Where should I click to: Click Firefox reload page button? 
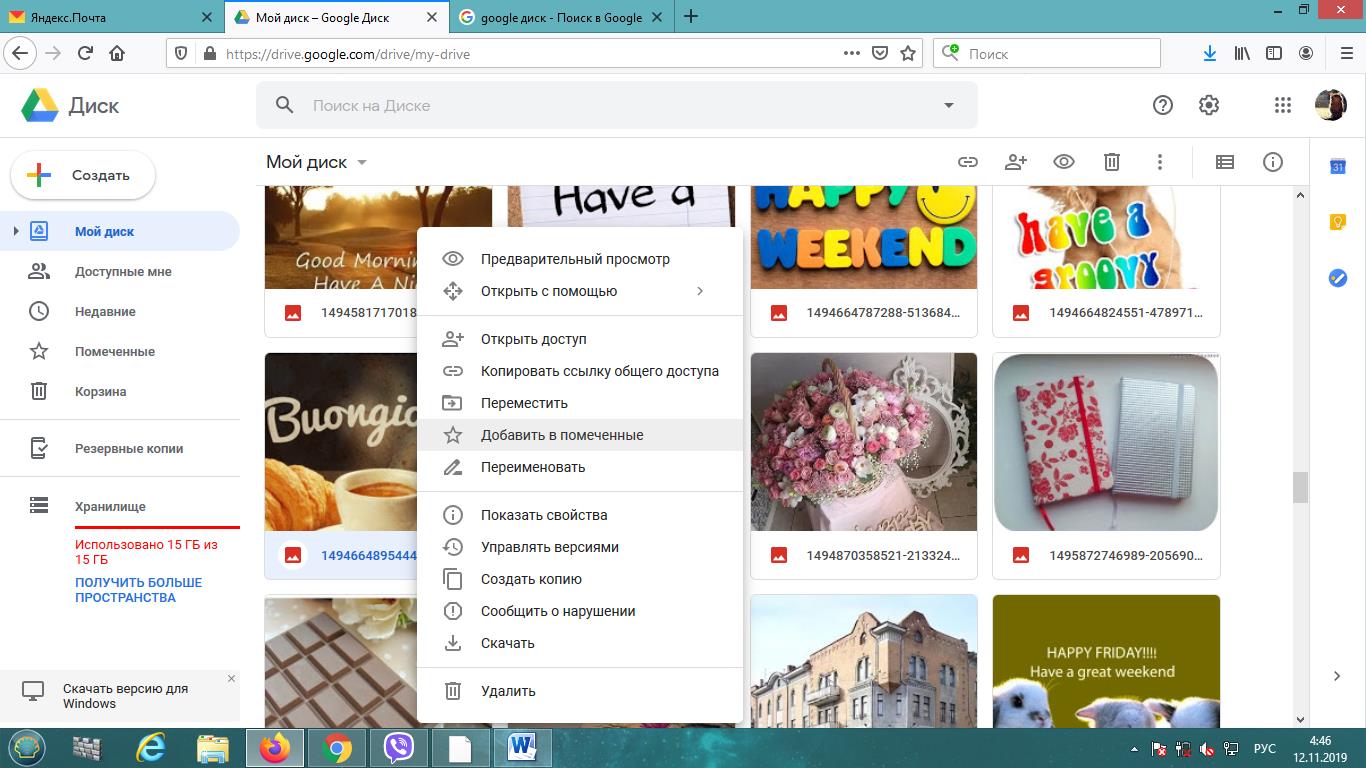click(x=85, y=54)
